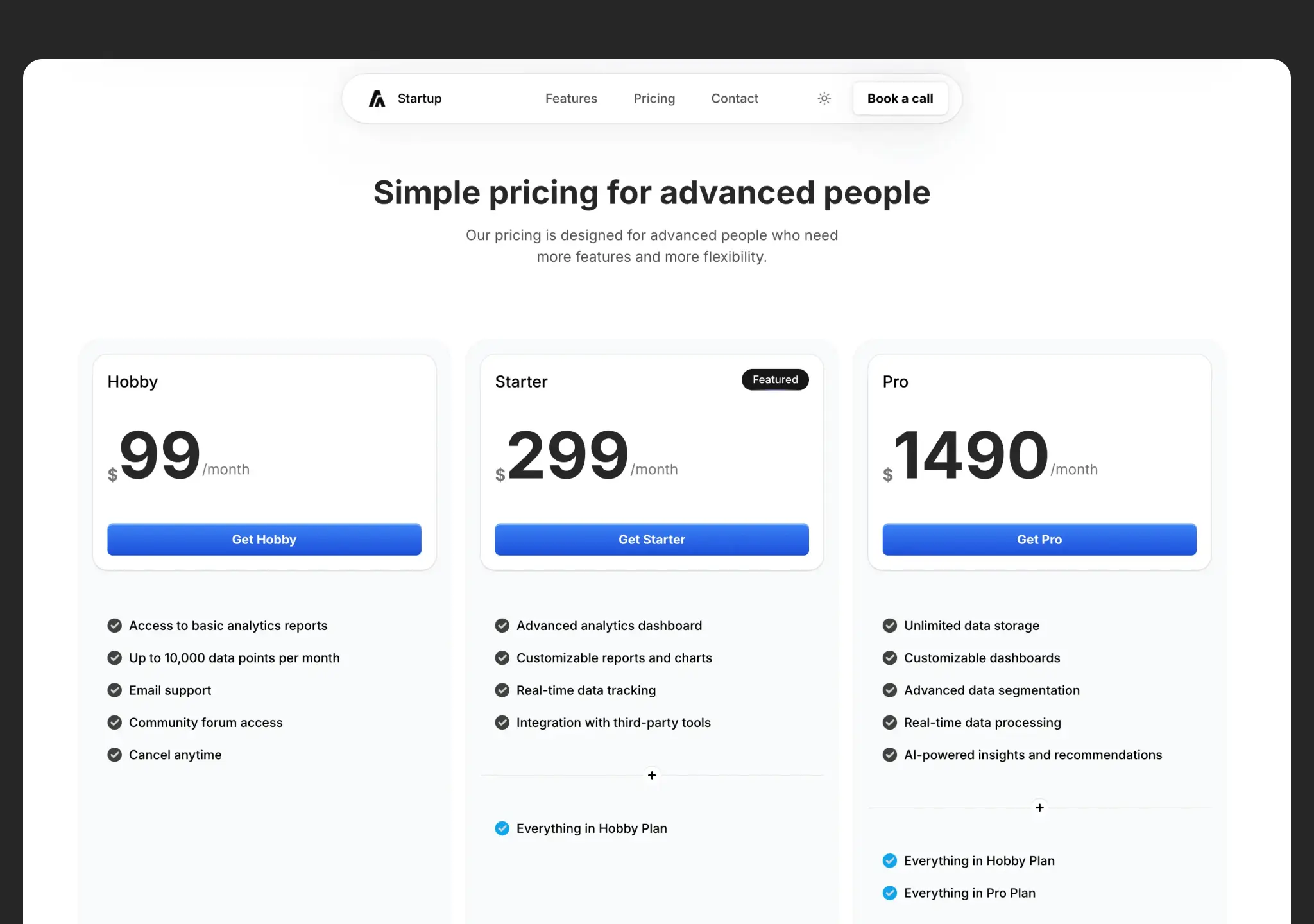Click checkmark beside Cancel anytime
The width and height of the screenshot is (1314, 924).
[115, 755]
